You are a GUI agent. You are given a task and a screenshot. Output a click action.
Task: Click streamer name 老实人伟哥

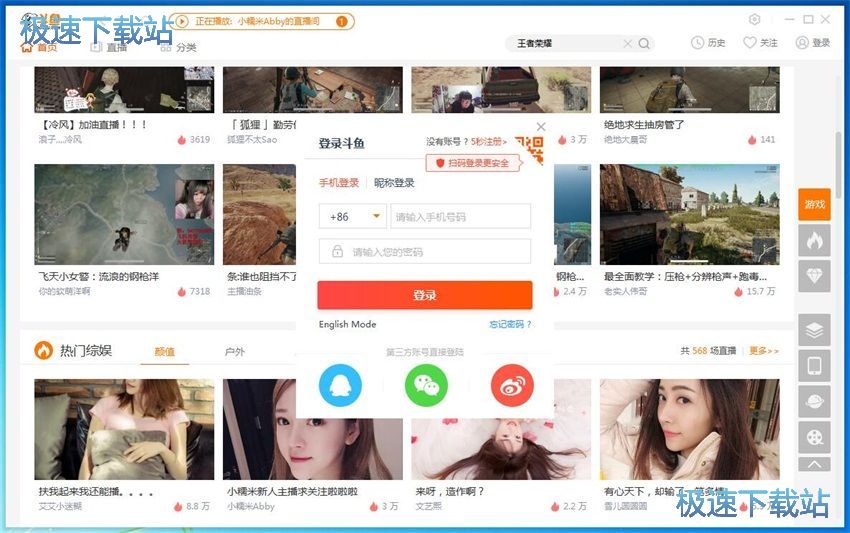[626, 292]
